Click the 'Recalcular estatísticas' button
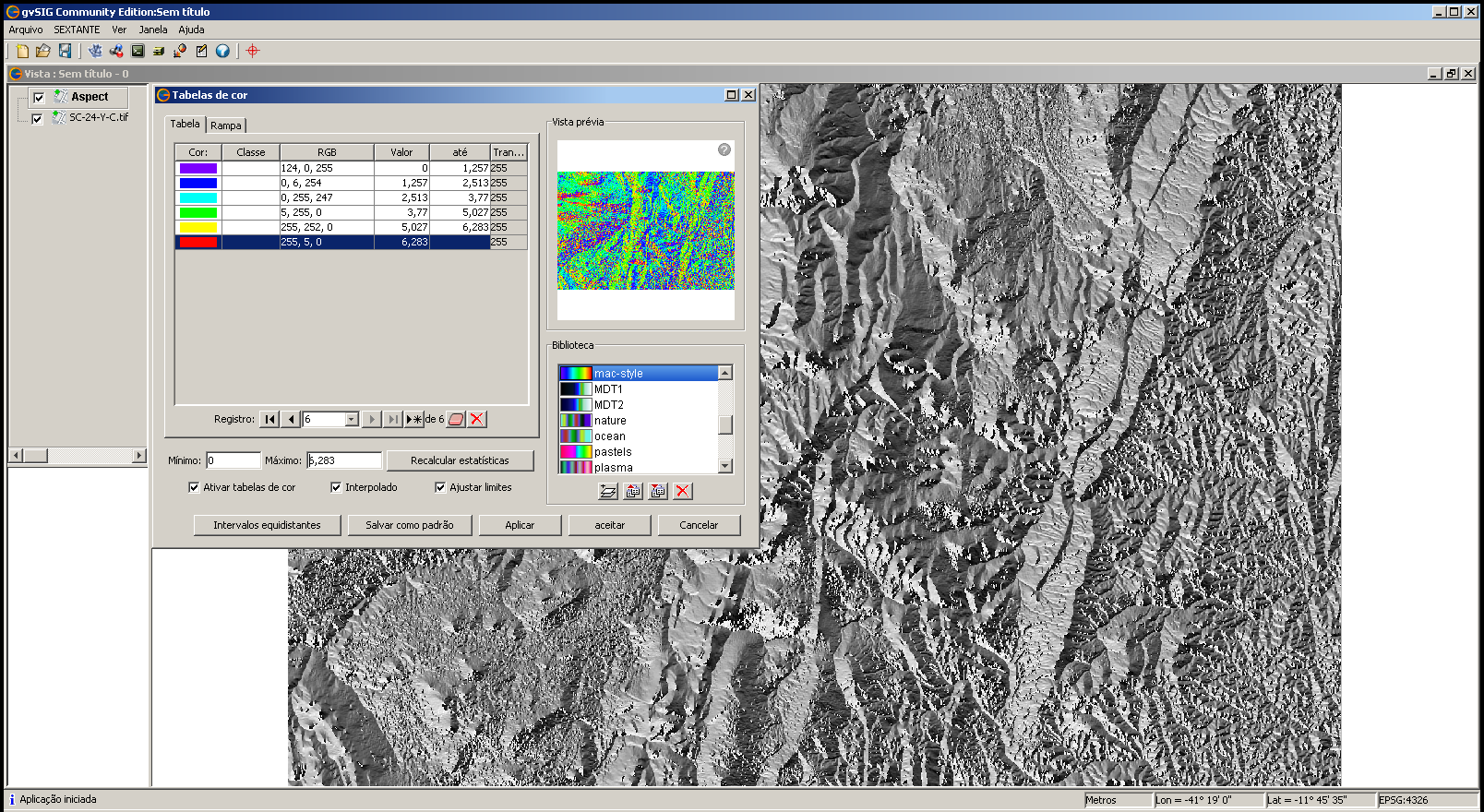The width and height of the screenshot is (1484, 812). coord(460,460)
